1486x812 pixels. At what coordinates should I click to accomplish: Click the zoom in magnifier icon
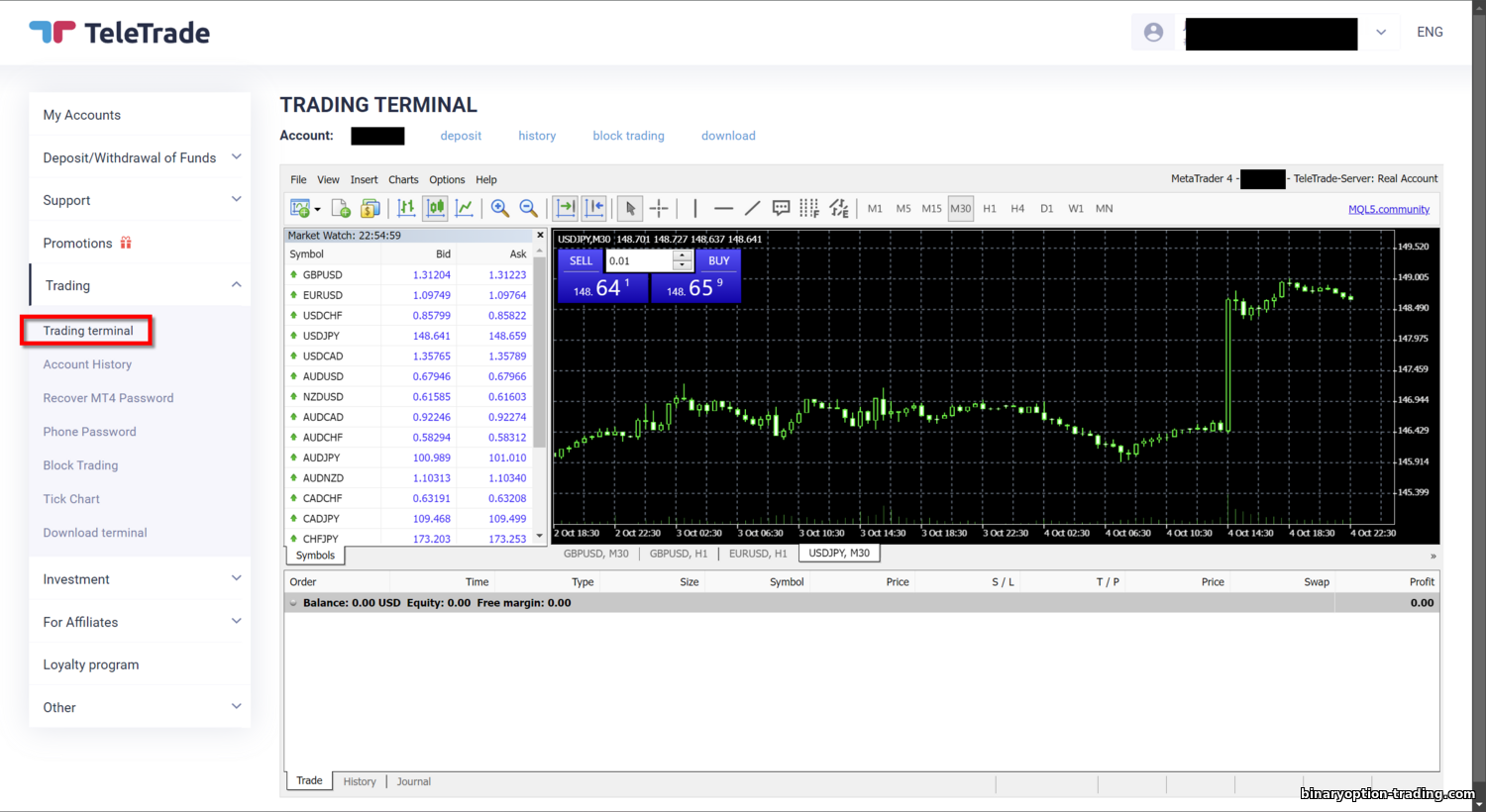(x=500, y=208)
